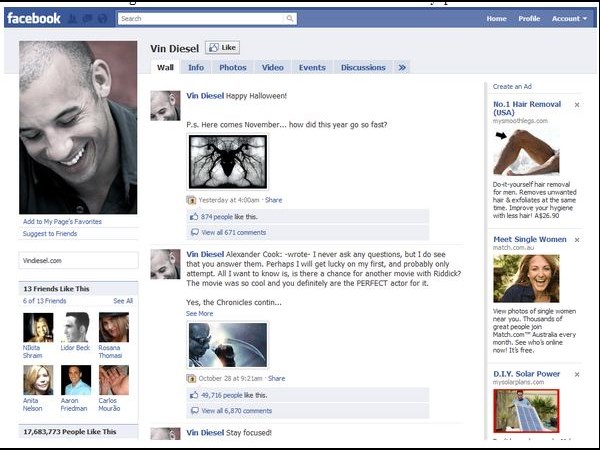The image size is (600, 450).
Task: Expand the Riddick post with See More
Action: pos(199,313)
